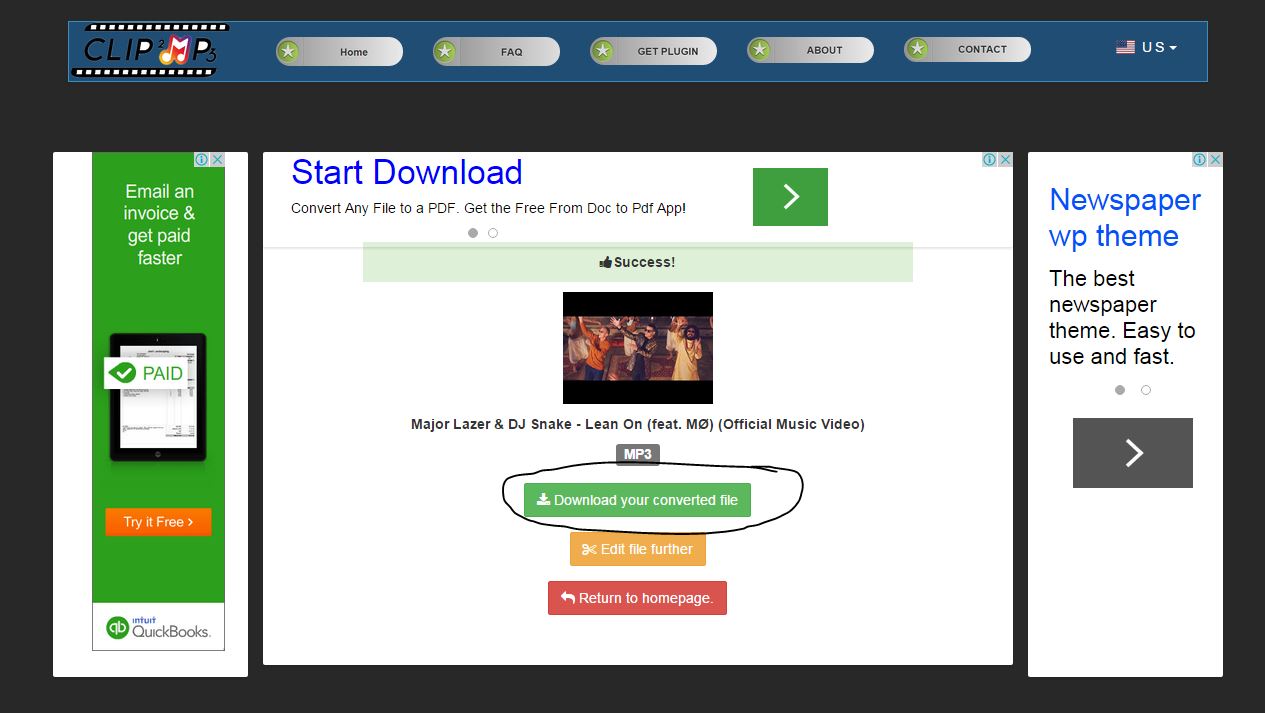Screen dimensions: 1265x713
Task: Click 'The best newspaper theme' description text
Action: tap(1122, 317)
